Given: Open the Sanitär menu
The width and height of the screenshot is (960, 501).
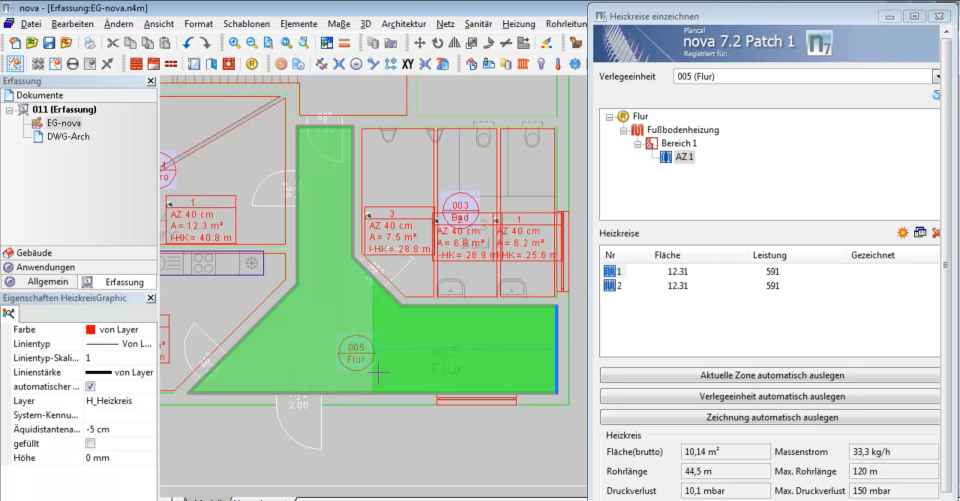Looking at the screenshot, I should [478, 24].
